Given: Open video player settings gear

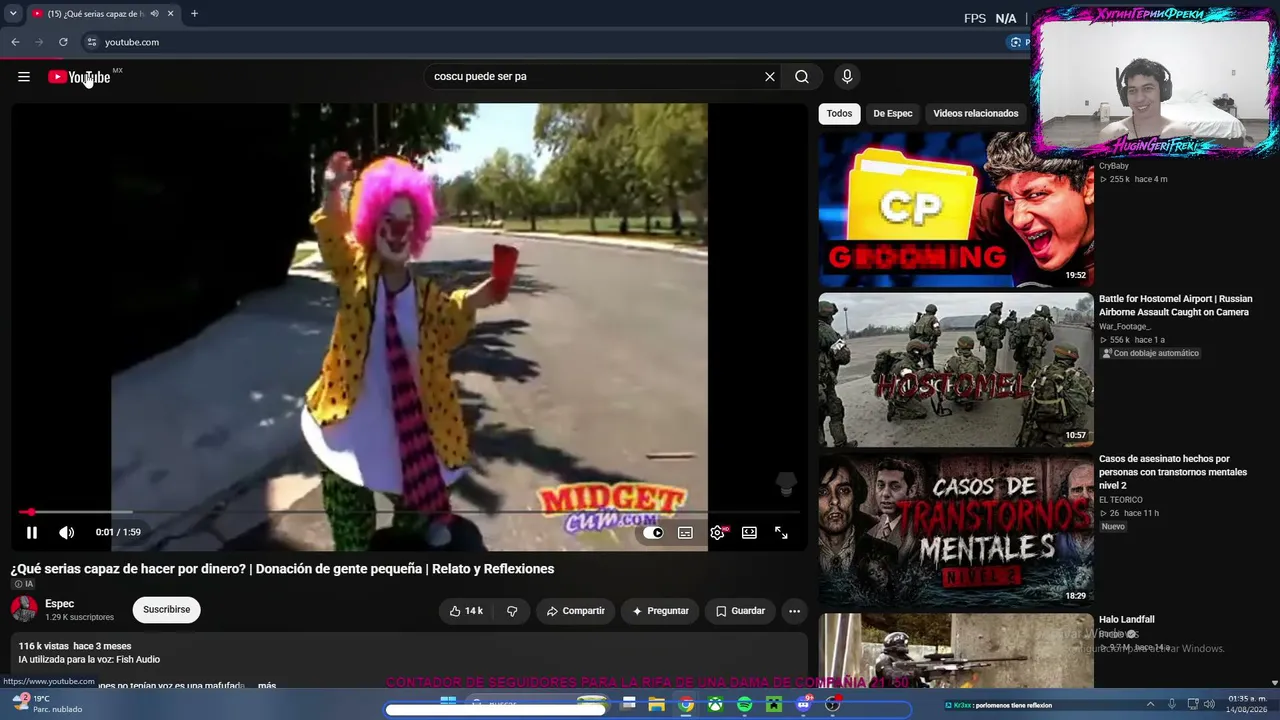Looking at the screenshot, I should tap(717, 533).
